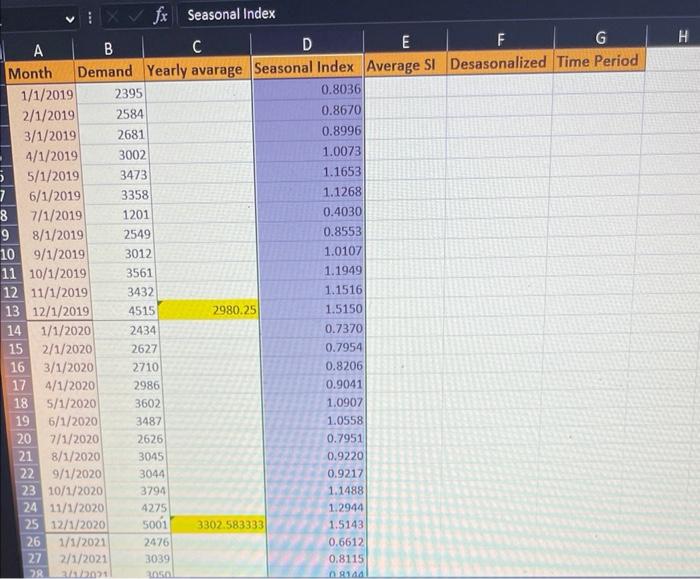
Task: Click the seasonal index cell 1.5150
Action: point(312,308)
